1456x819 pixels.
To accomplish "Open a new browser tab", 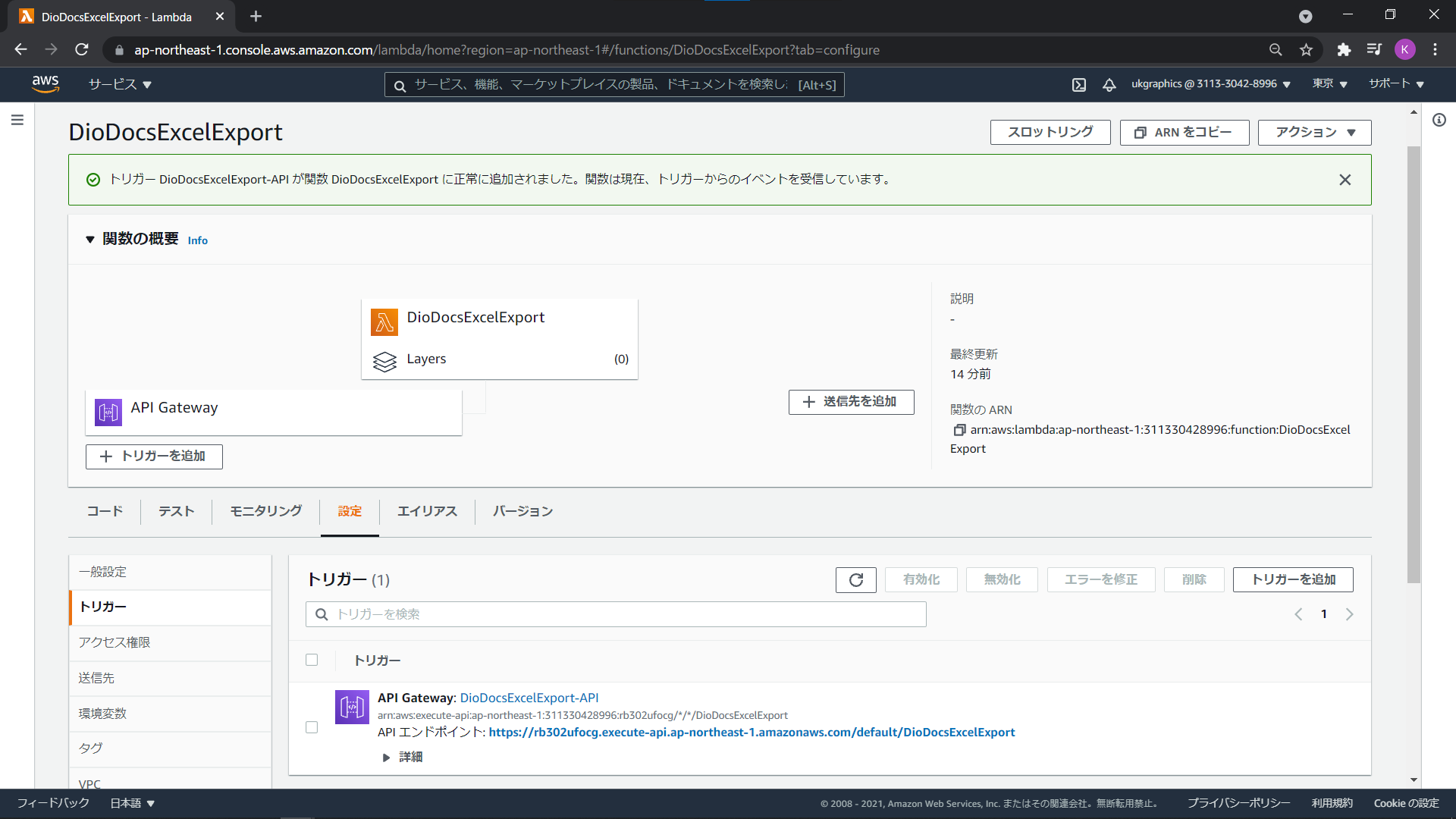I will pyautogui.click(x=256, y=17).
